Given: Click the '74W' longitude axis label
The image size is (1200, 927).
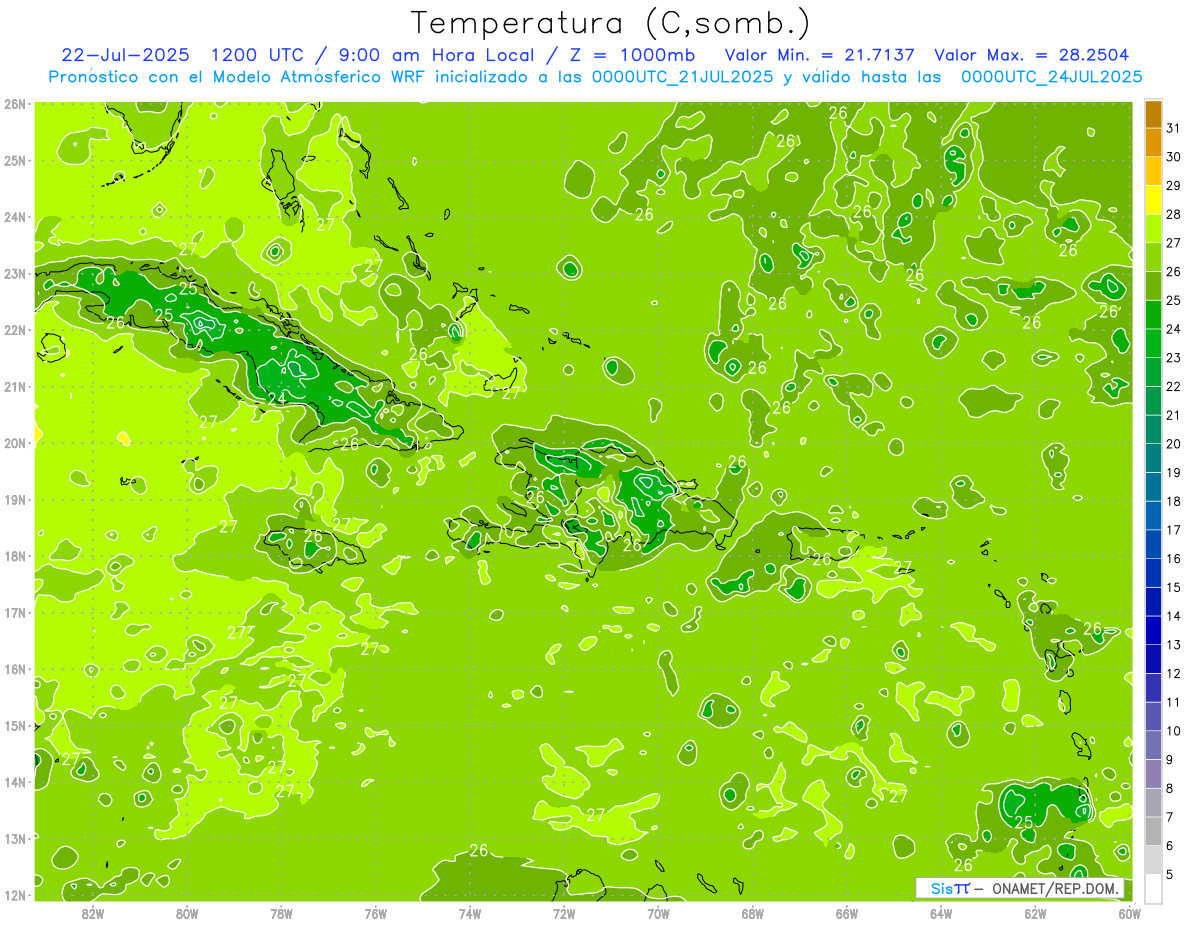Looking at the screenshot, I should coord(470,913).
